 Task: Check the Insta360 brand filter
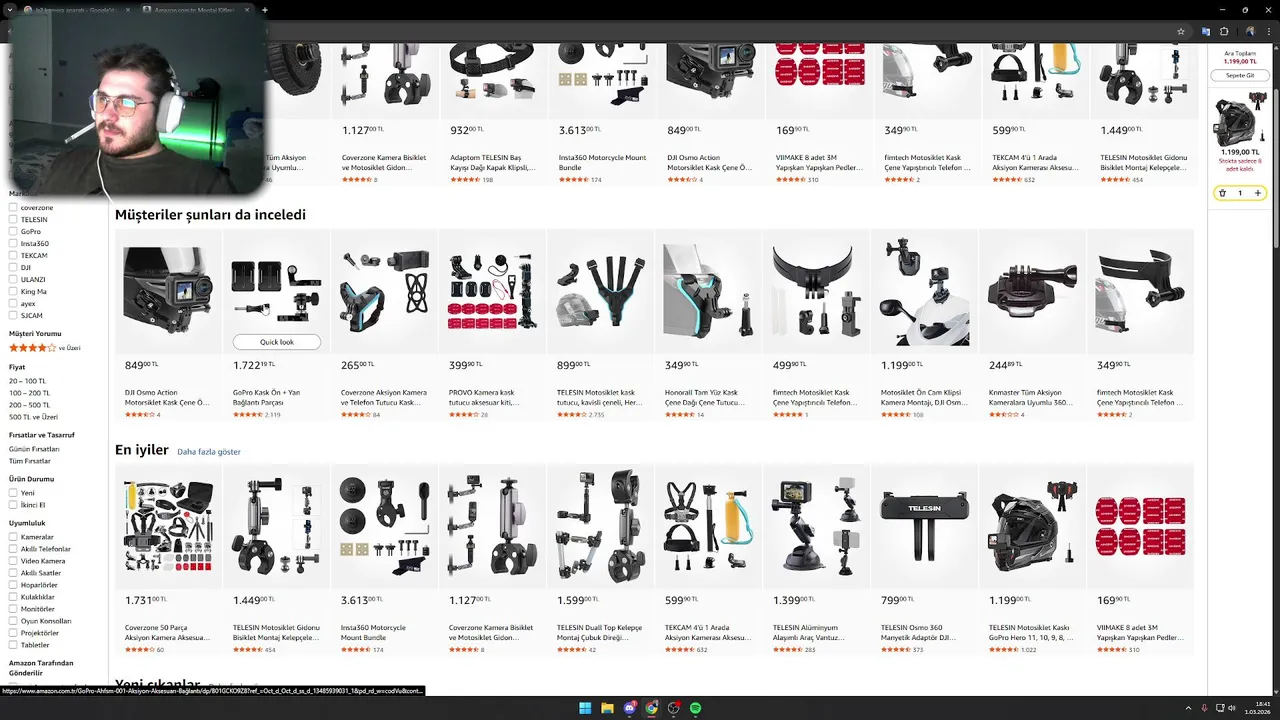coord(13,244)
